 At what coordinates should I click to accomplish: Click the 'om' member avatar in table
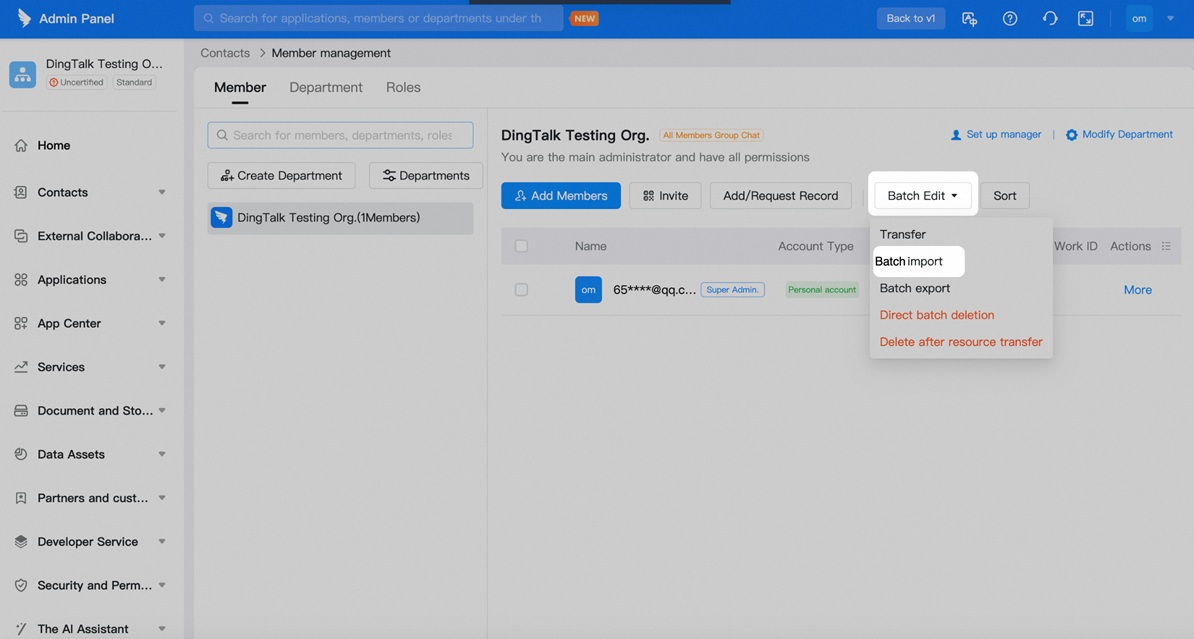(x=588, y=289)
